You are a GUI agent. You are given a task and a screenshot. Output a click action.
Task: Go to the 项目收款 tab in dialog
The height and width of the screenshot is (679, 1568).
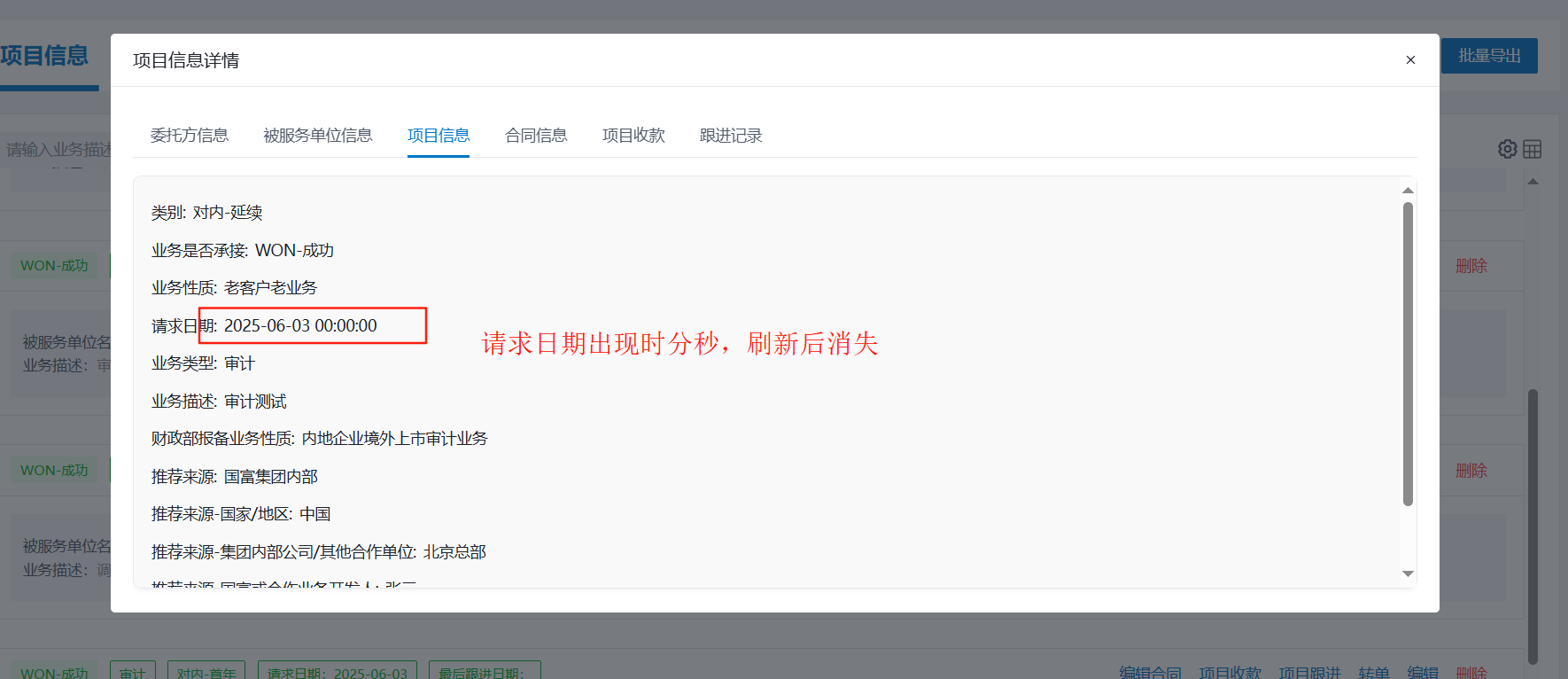(633, 136)
